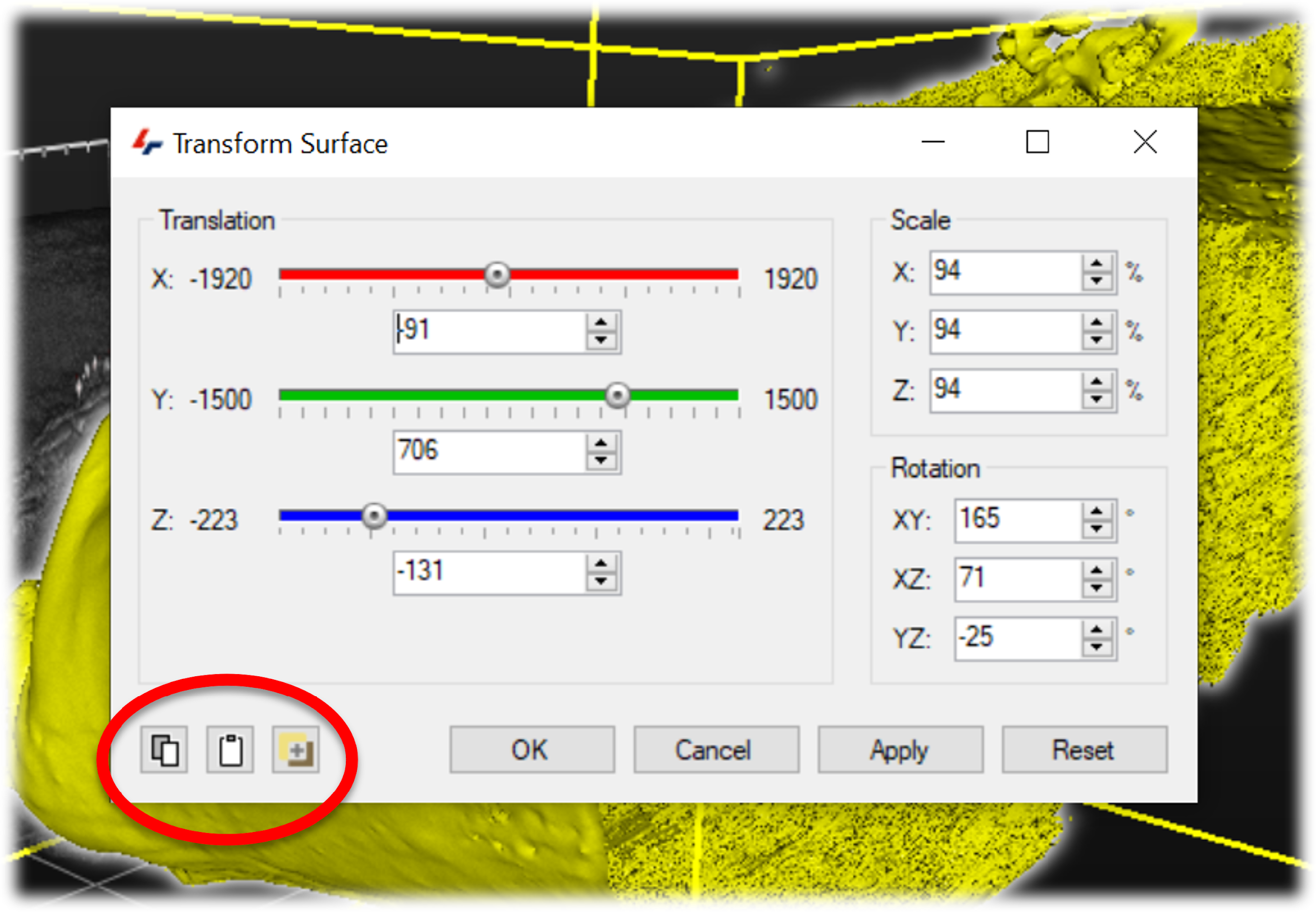This screenshot has width=1316, height=912.
Task: Click the yellow add-surface icon
Action: [295, 749]
